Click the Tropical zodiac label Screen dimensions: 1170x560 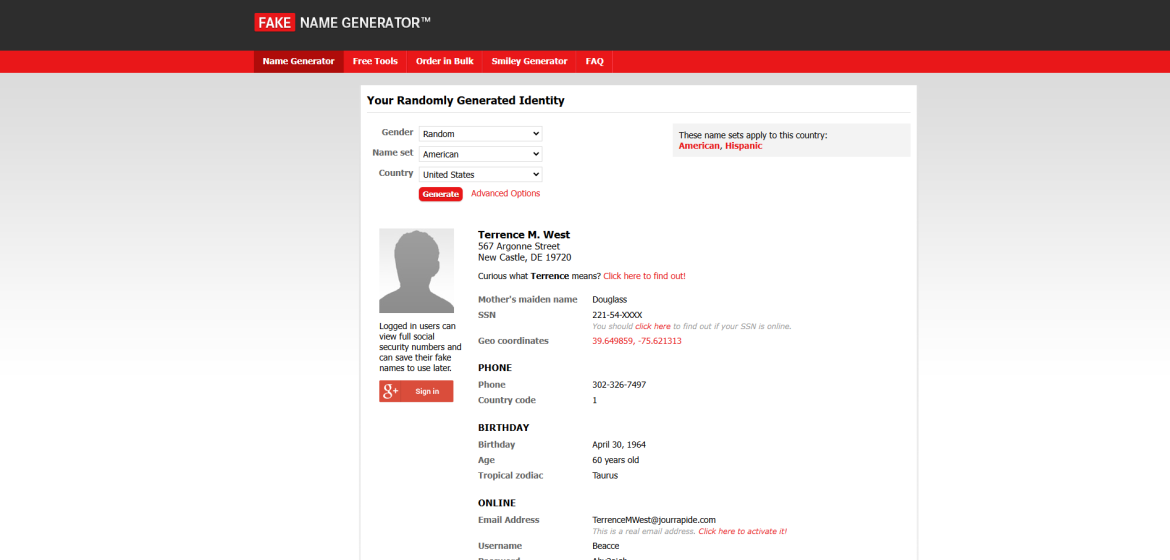[x=512, y=475]
